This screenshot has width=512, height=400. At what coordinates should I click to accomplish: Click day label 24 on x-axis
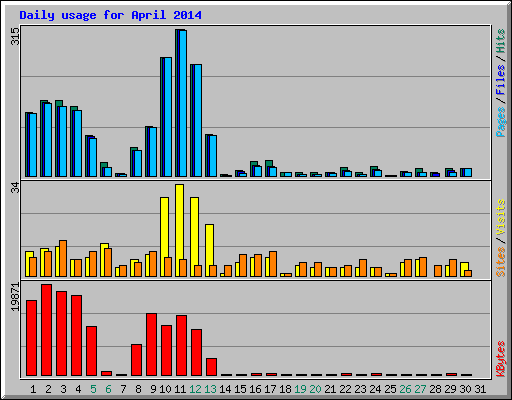click(x=375, y=389)
